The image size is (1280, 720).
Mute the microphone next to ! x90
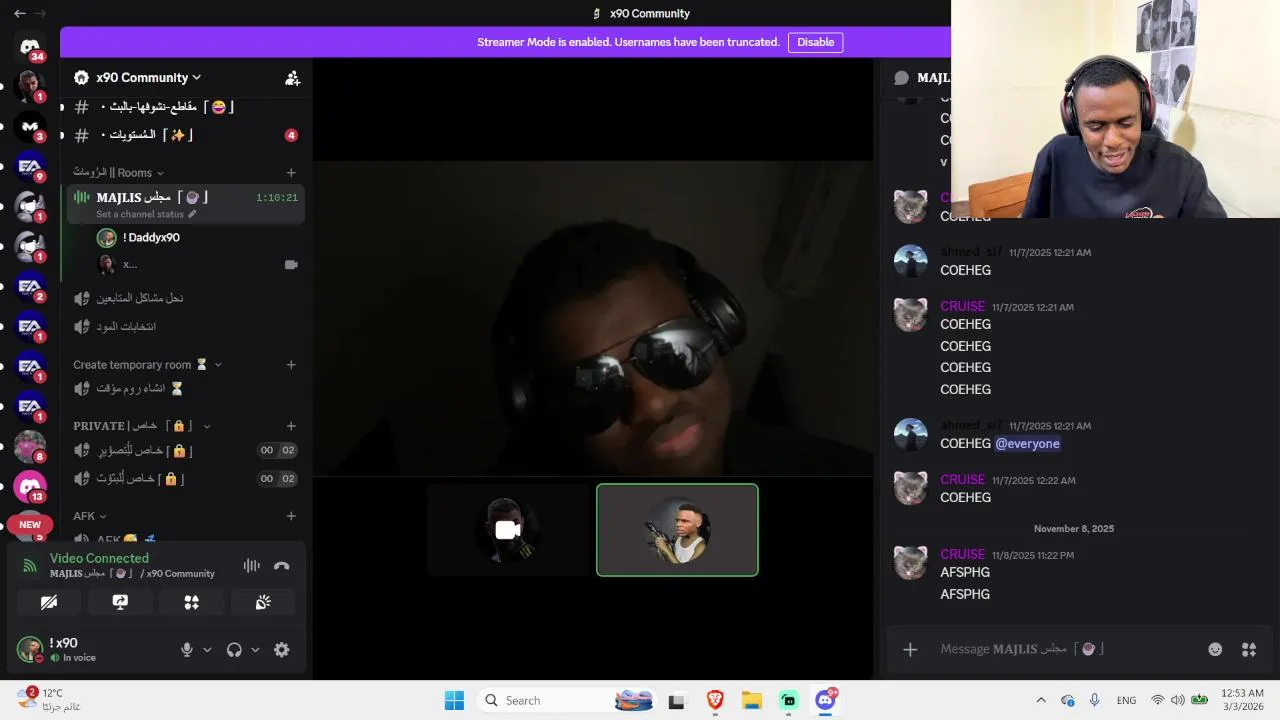click(187, 650)
